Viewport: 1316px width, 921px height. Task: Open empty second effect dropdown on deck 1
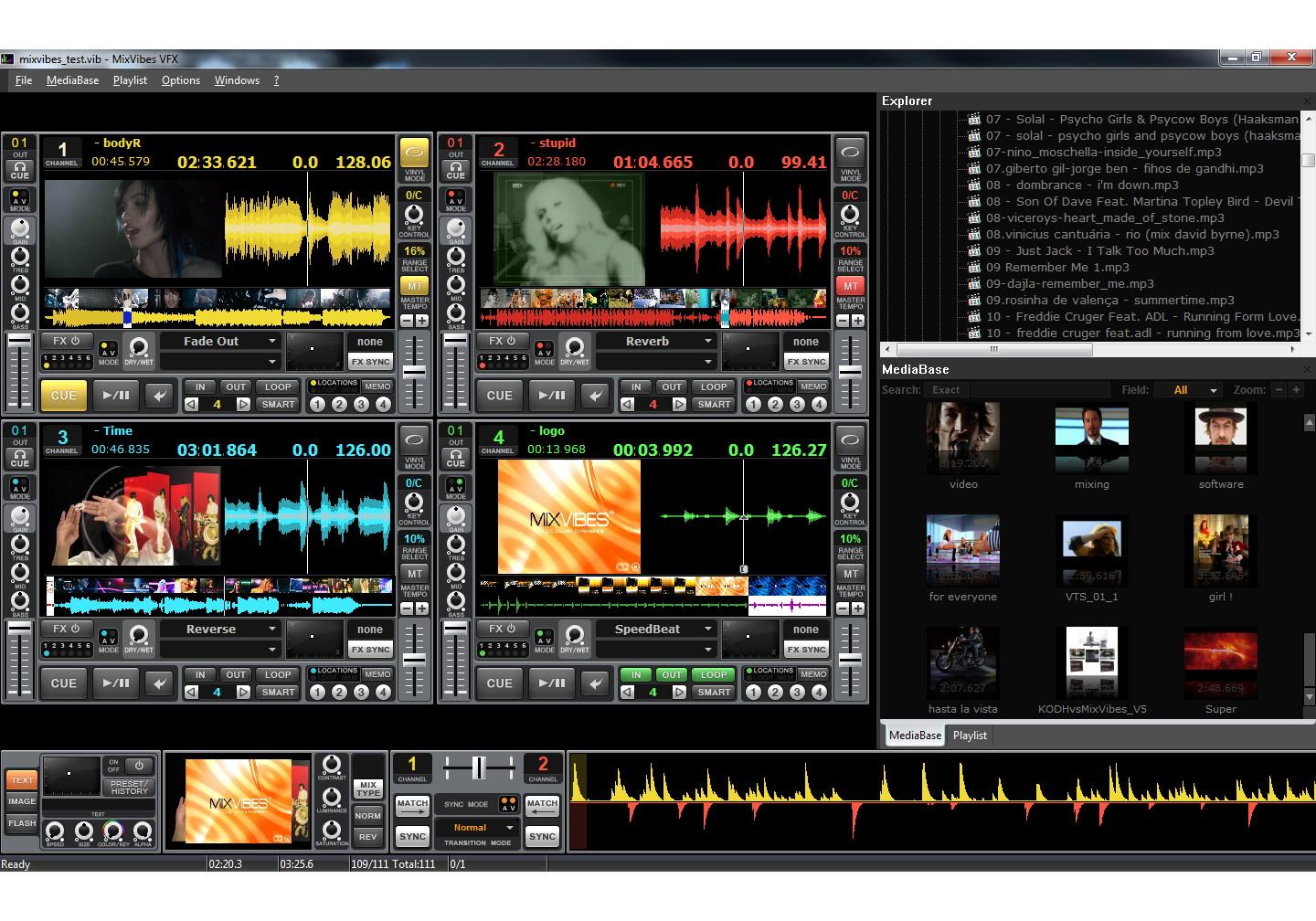(x=220, y=362)
